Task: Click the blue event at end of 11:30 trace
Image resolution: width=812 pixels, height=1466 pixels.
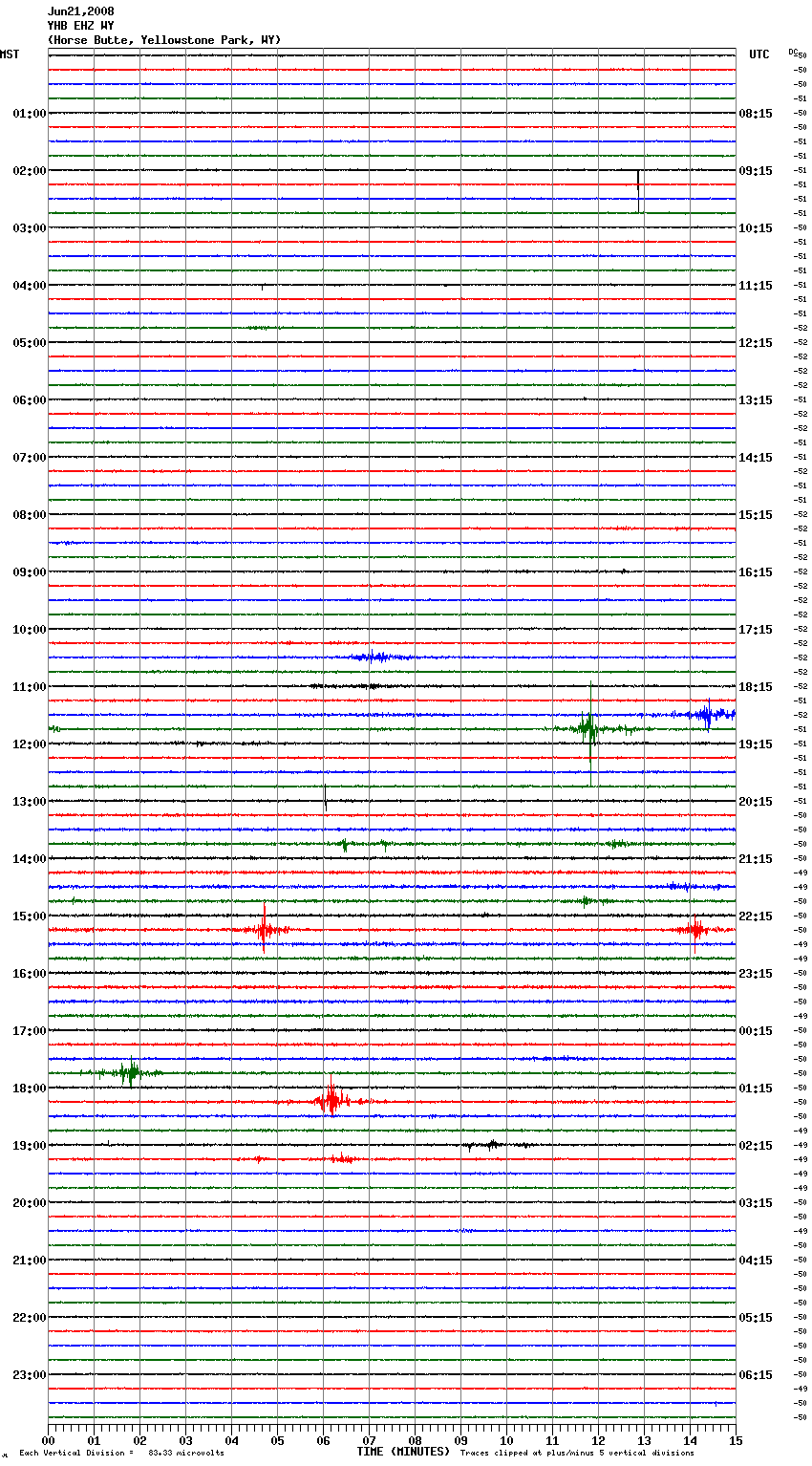Action: (x=707, y=714)
